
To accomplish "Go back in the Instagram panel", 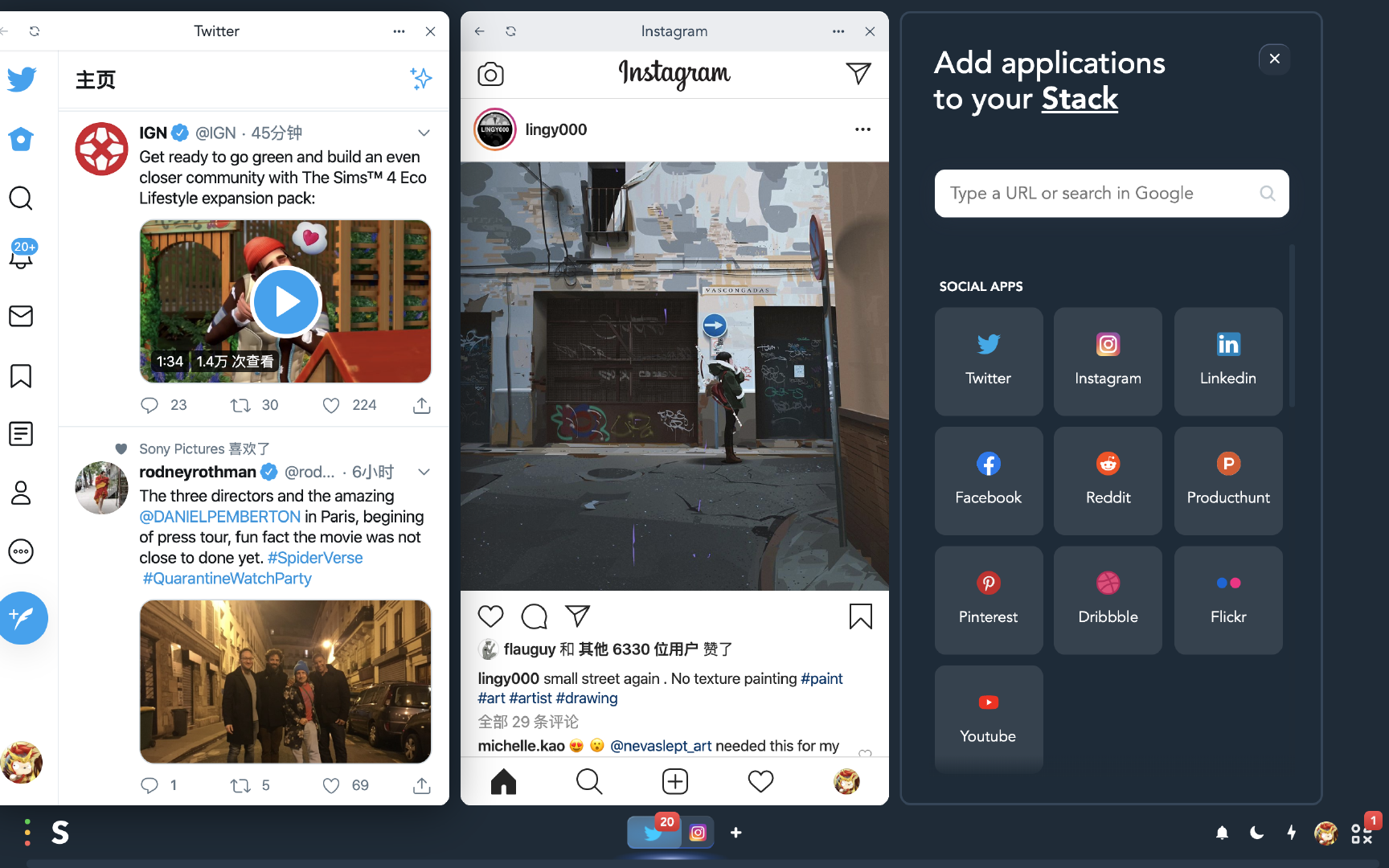I will point(480,31).
